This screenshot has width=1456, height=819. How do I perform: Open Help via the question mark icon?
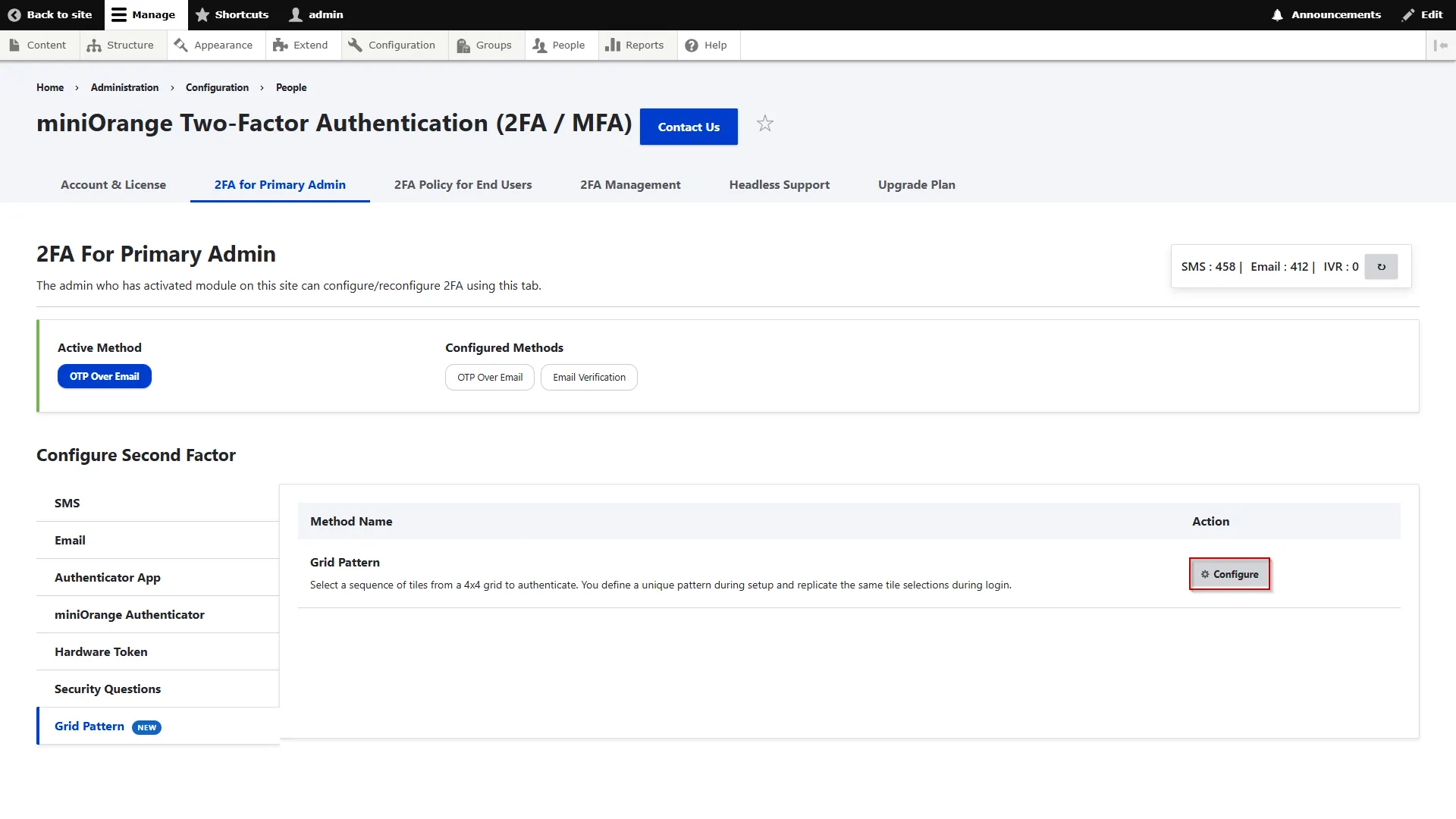pos(692,45)
